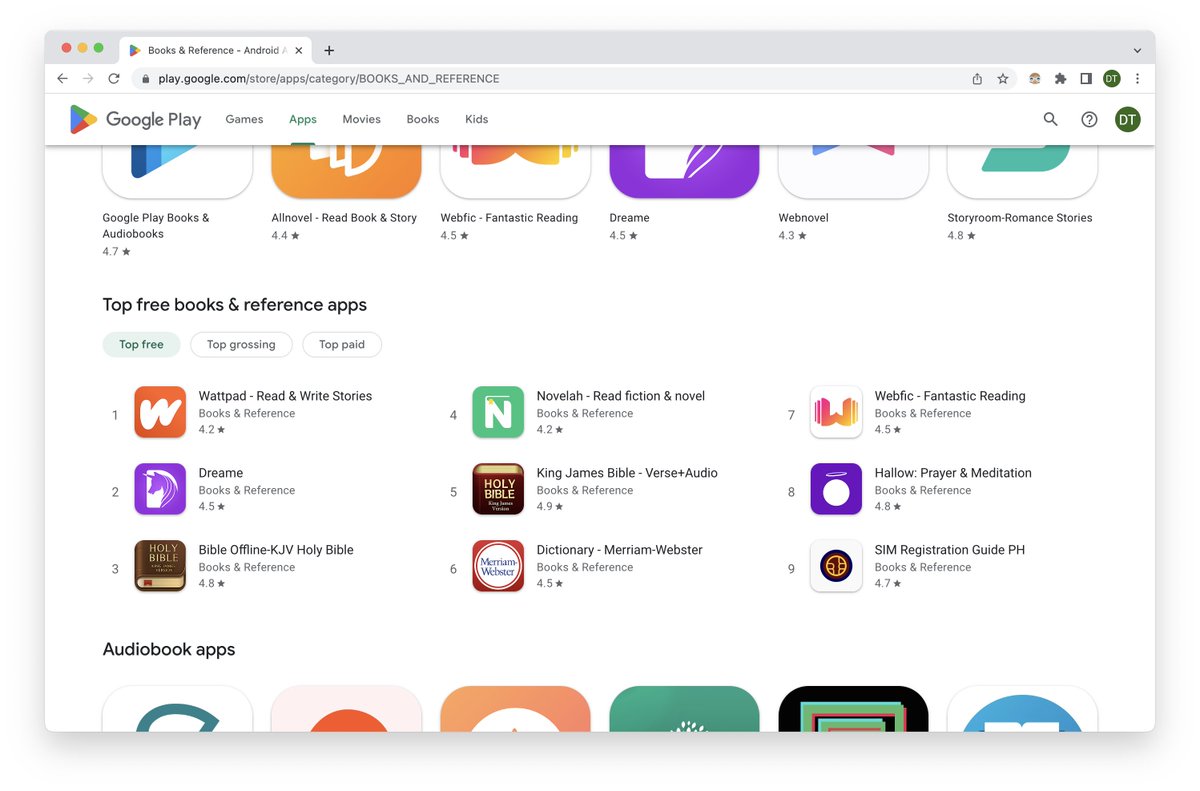Open Chrome profile DT in toolbar
Image resolution: width=1200 pixels, height=791 pixels.
[1112, 78]
